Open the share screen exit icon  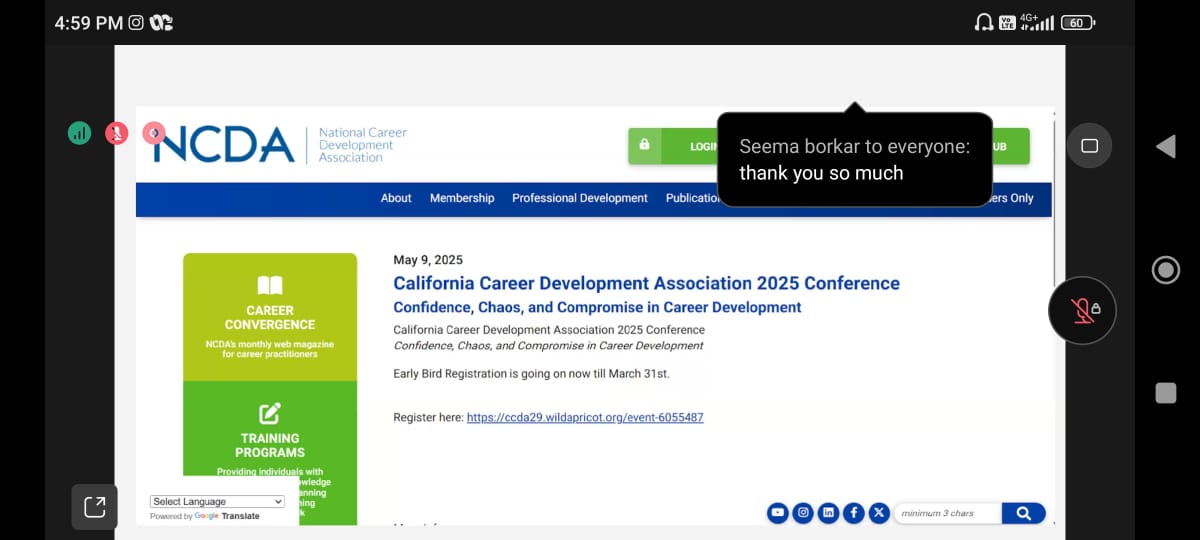[94, 507]
